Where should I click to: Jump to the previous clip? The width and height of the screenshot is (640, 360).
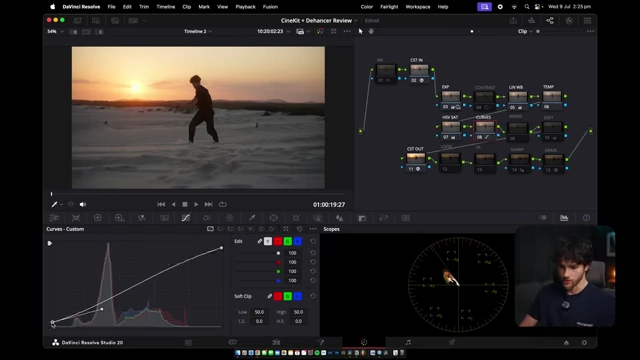point(161,204)
